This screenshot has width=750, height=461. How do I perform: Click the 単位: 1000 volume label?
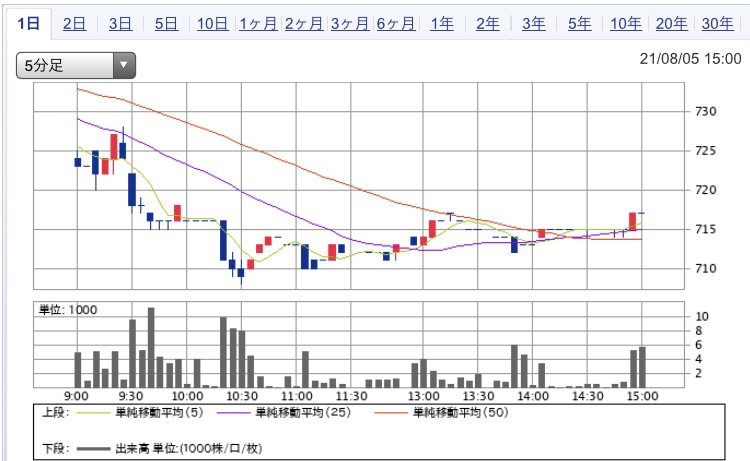click(x=68, y=310)
